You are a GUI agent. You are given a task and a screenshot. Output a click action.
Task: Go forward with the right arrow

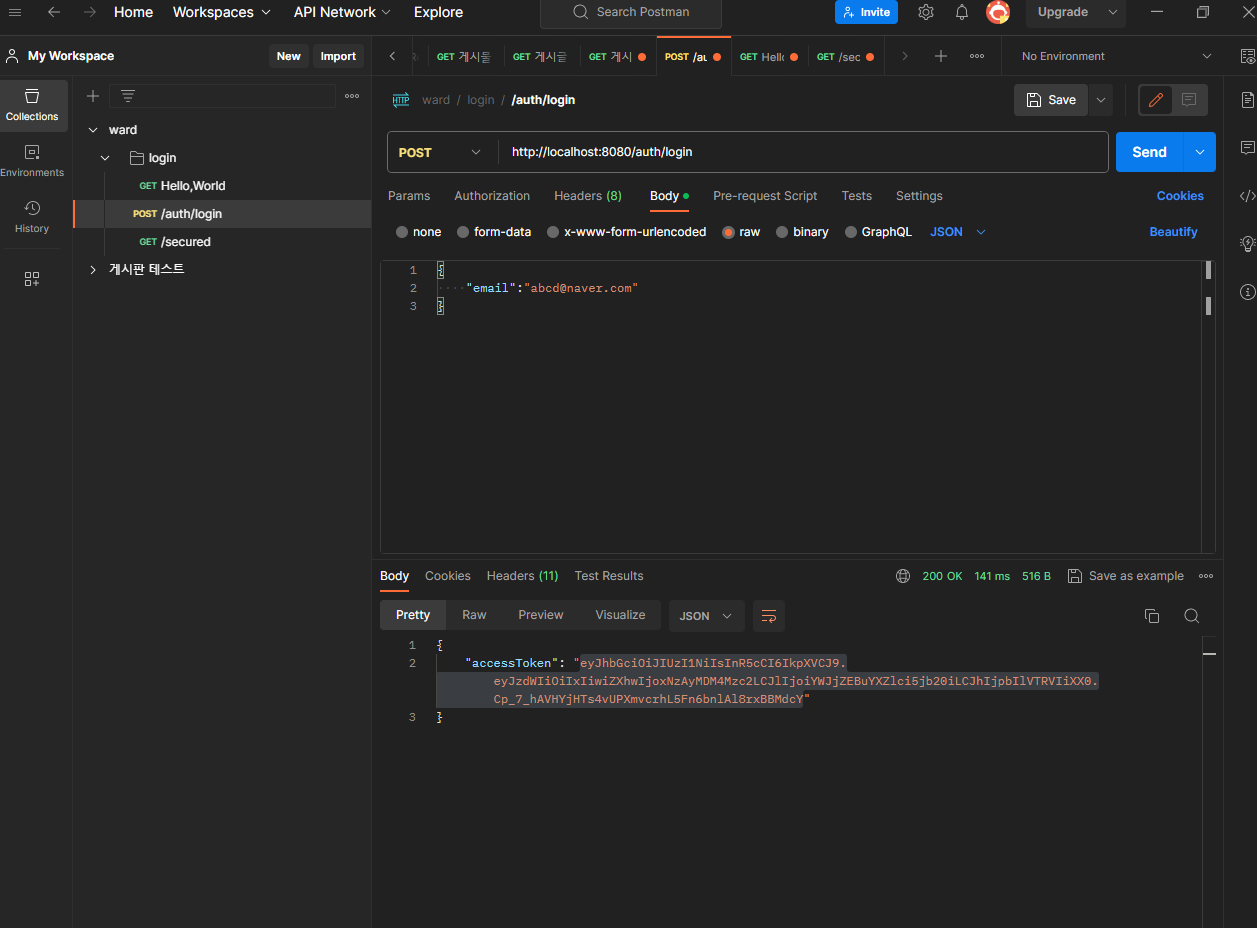pos(90,12)
